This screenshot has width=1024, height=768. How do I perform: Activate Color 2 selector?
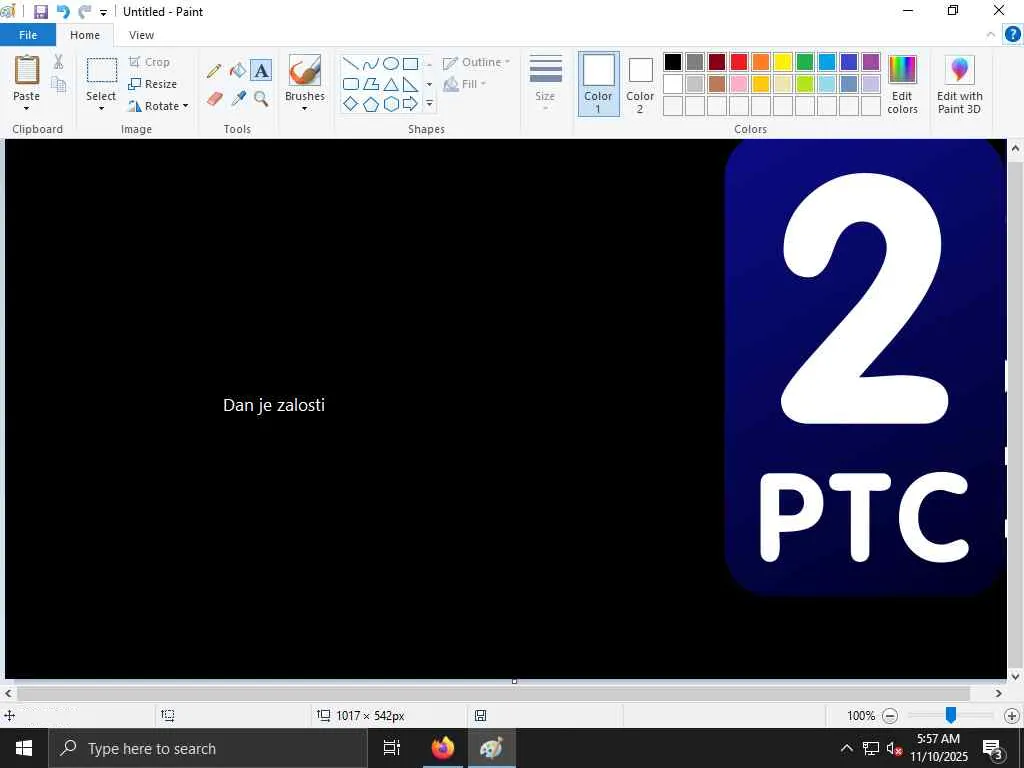tap(640, 84)
